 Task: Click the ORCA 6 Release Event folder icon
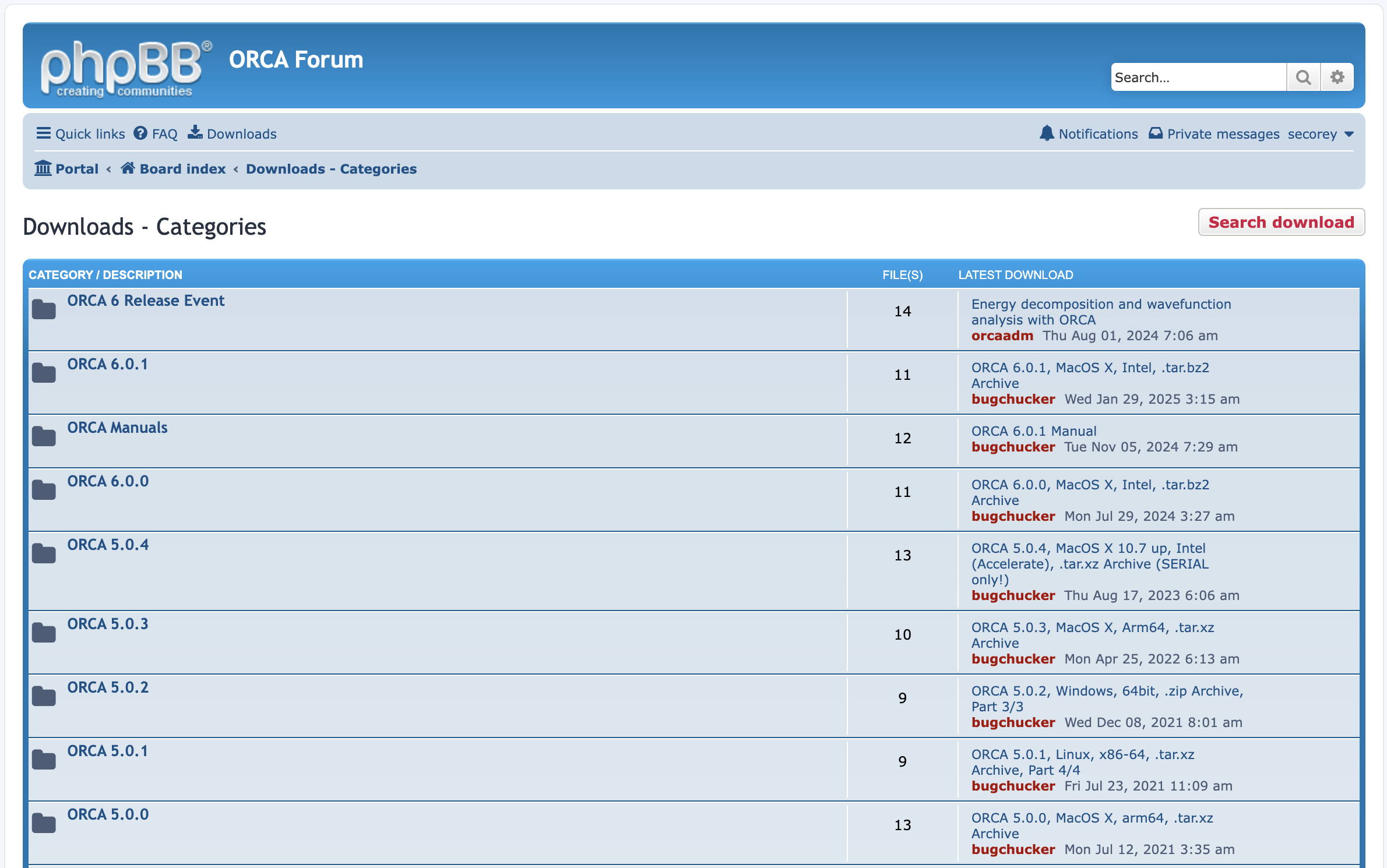tap(44, 309)
